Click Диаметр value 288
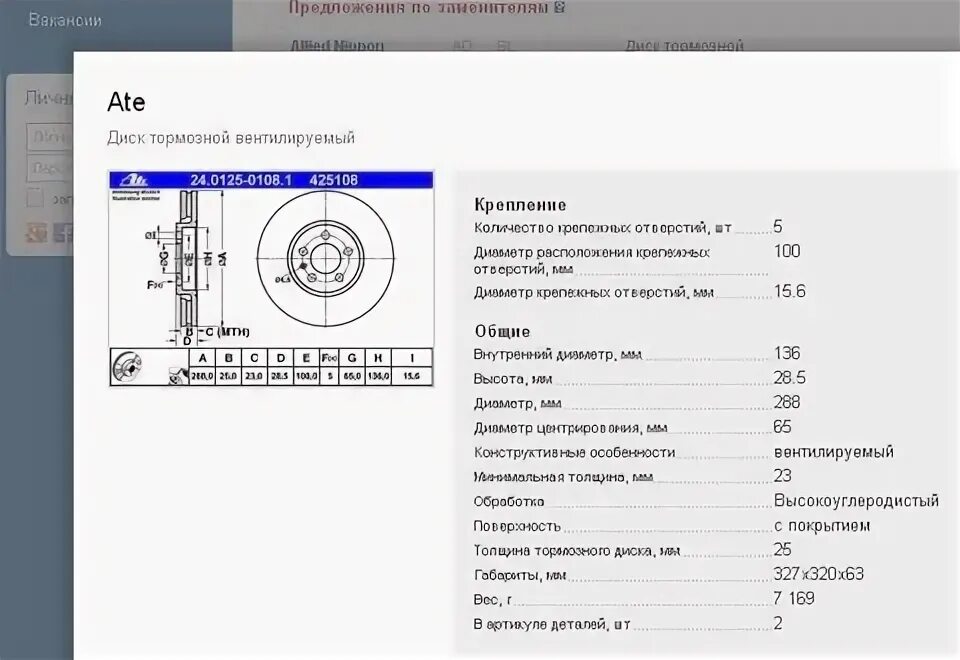The image size is (960, 660). click(787, 402)
